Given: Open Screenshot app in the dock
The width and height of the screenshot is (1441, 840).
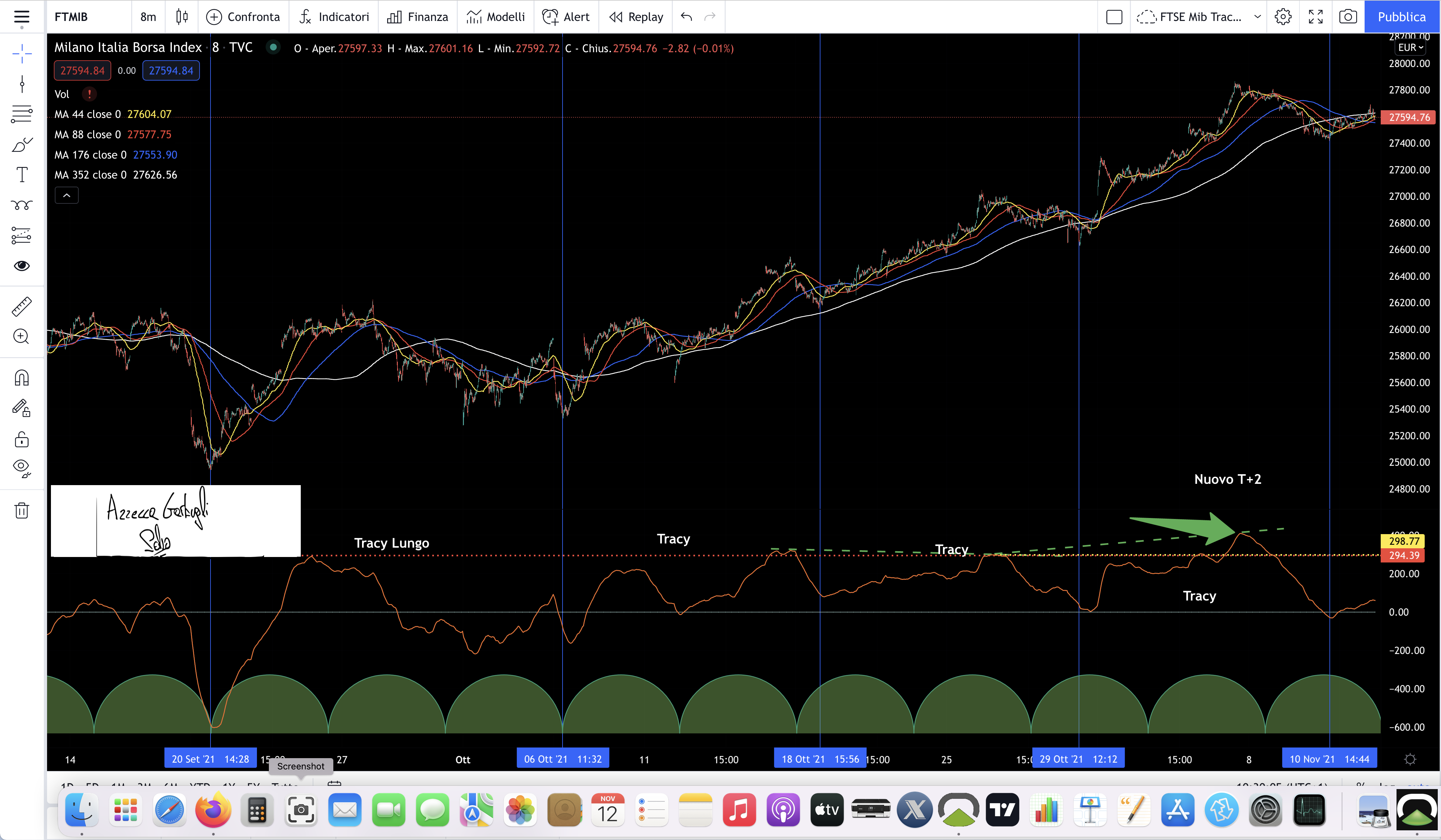Looking at the screenshot, I should [x=301, y=810].
